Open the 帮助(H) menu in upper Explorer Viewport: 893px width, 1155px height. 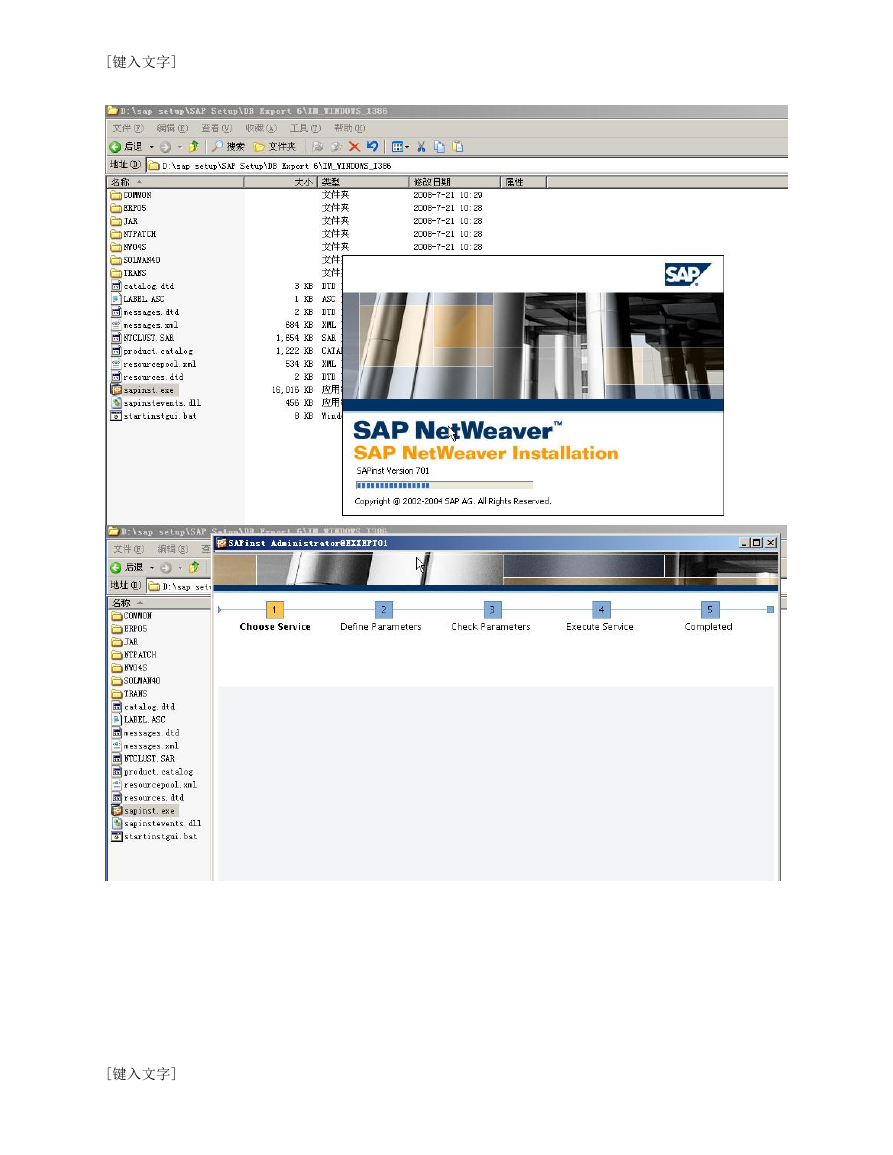pyautogui.click(x=349, y=128)
